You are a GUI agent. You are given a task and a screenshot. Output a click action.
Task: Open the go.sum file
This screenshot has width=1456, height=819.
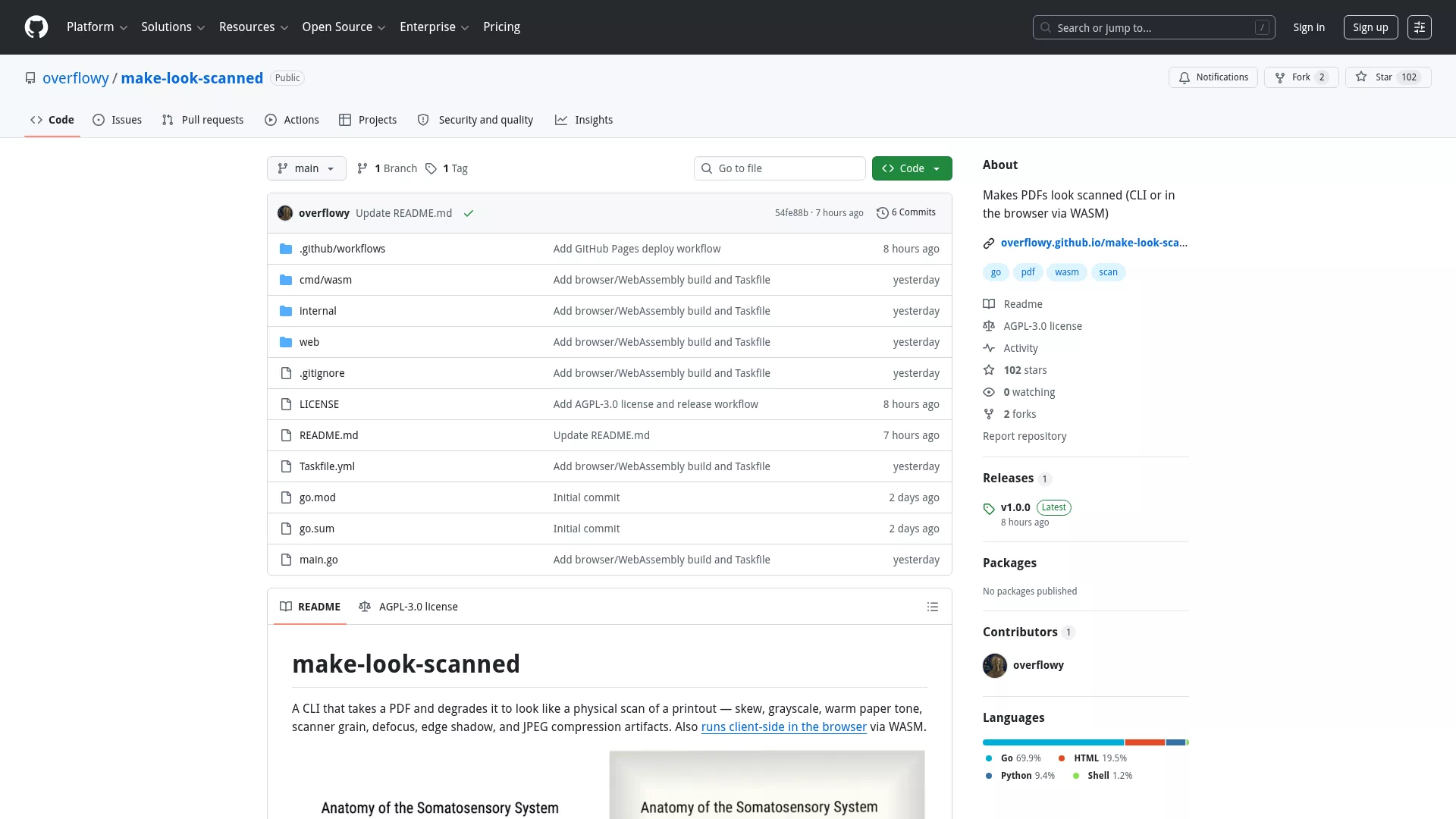pyautogui.click(x=317, y=529)
